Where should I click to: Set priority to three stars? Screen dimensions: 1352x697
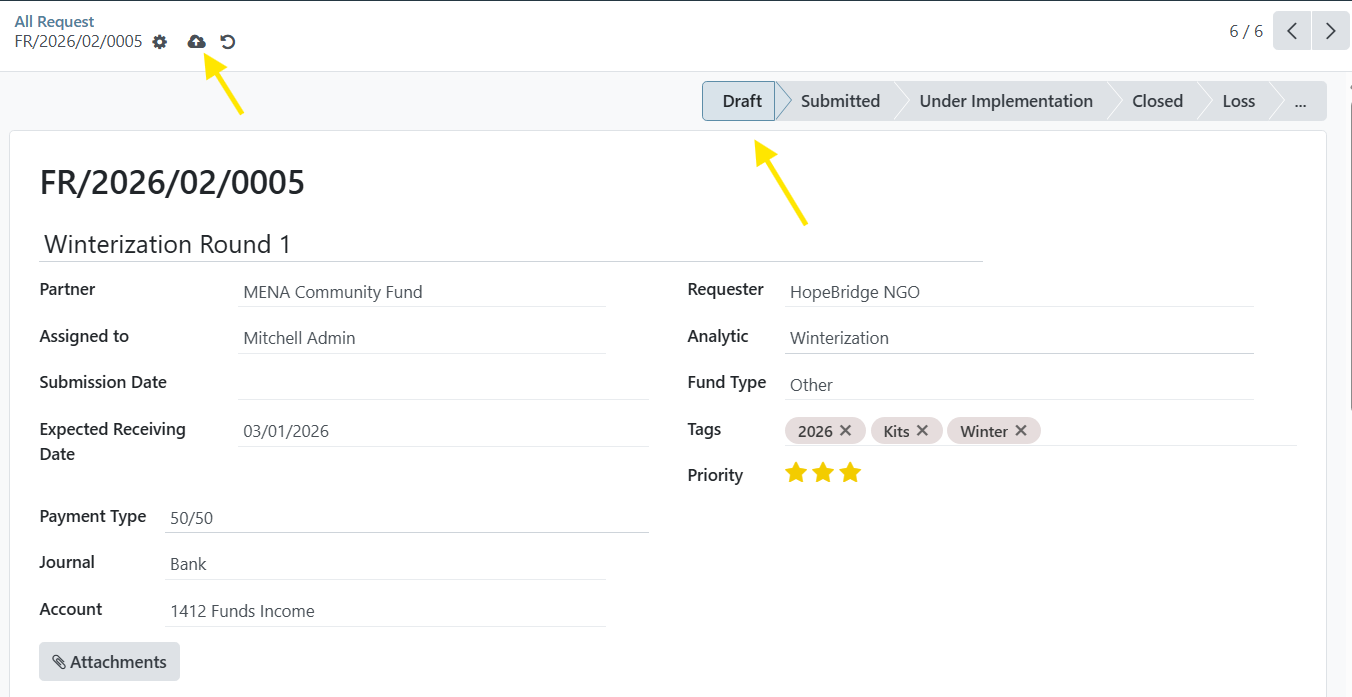(x=850, y=472)
